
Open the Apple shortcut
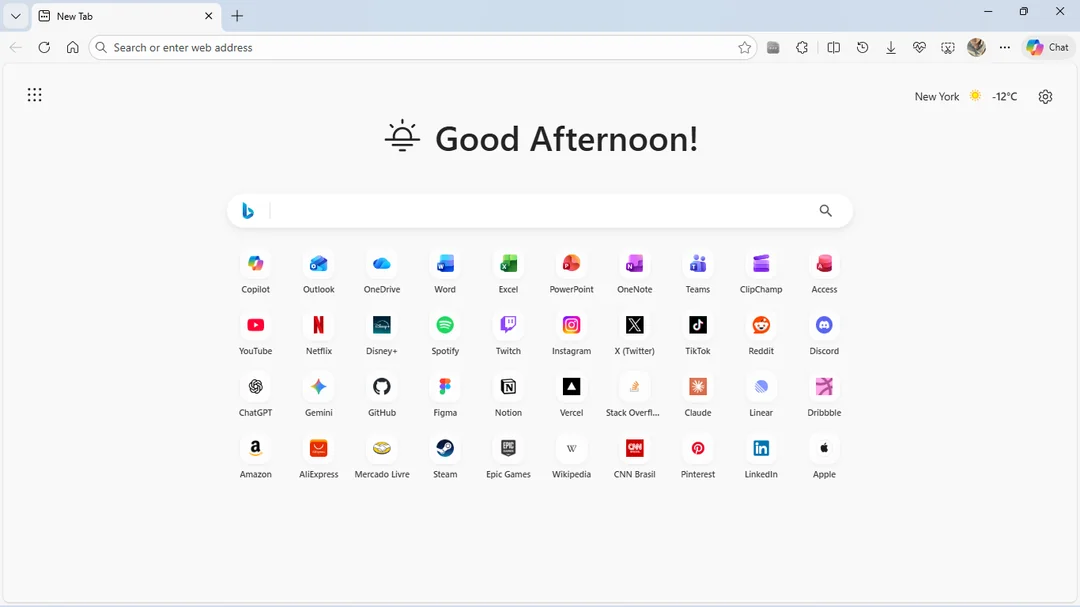coord(824,457)
